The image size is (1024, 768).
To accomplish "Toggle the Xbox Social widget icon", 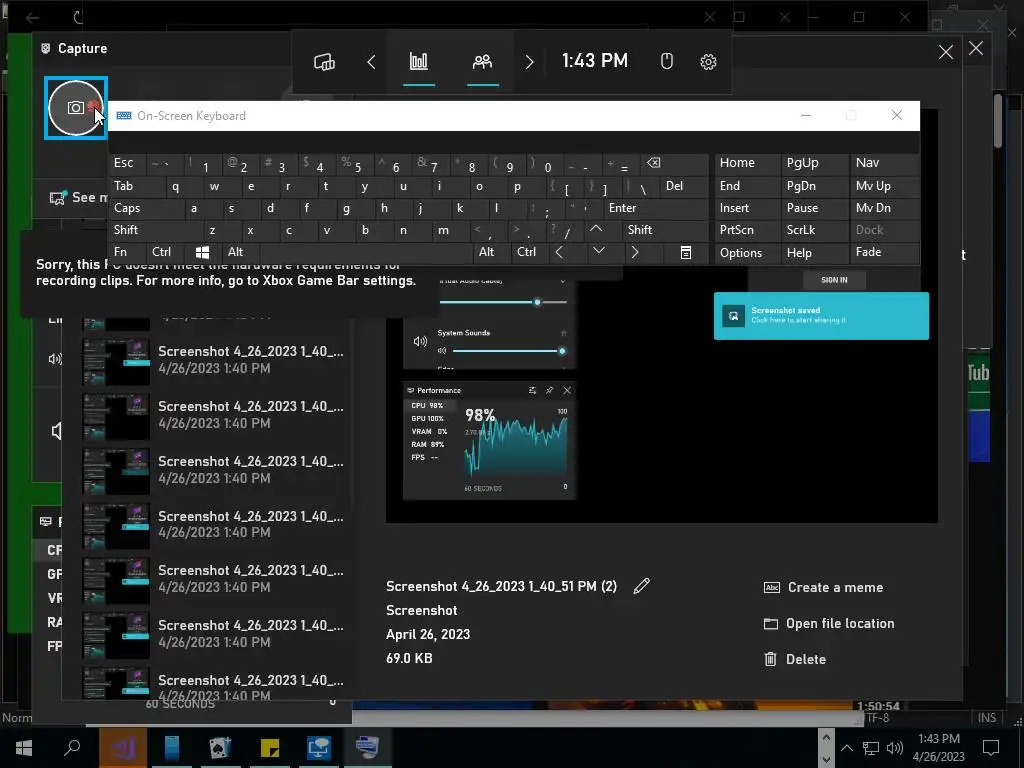I will pos(483,62).
